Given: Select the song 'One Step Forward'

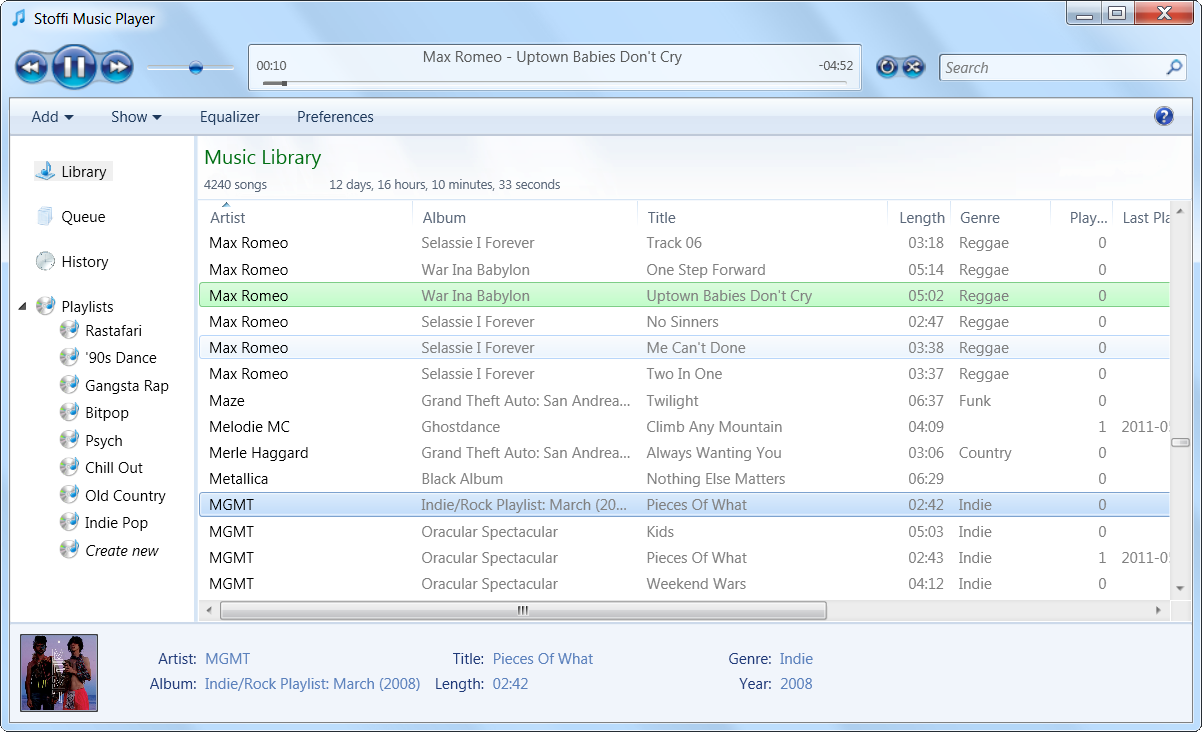Looking at the screenshot, I should click(x=684, y=270).
